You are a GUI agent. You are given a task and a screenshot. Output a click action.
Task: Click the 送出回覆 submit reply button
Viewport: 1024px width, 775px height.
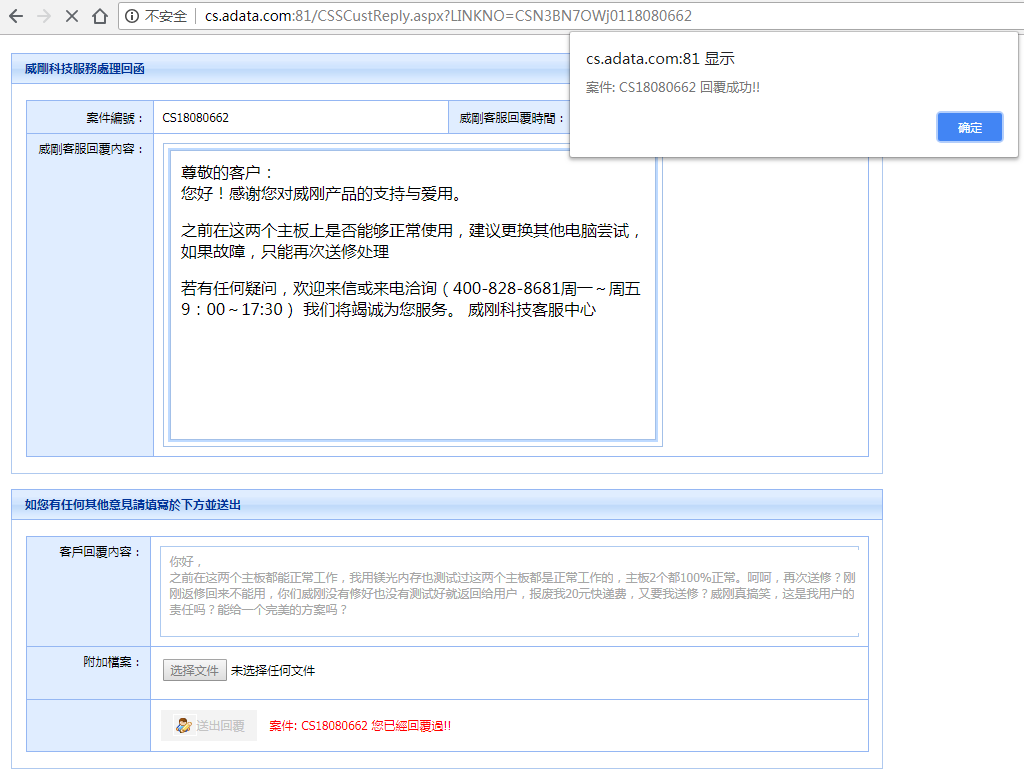[209, 725]
